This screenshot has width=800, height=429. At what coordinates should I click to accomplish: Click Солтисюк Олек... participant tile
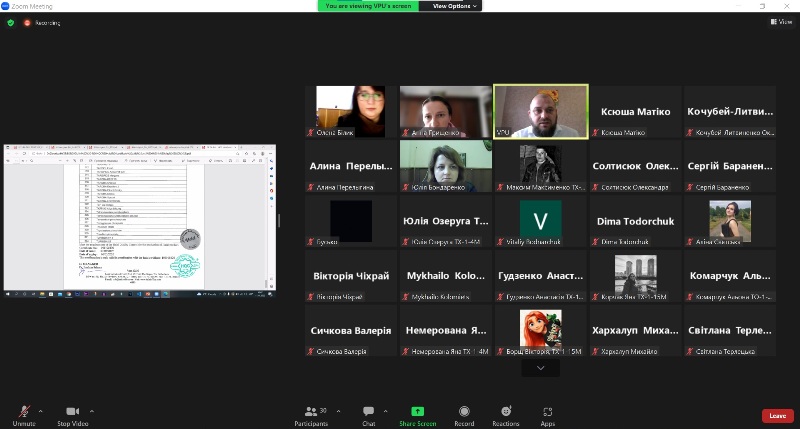(x=635, y=166)
